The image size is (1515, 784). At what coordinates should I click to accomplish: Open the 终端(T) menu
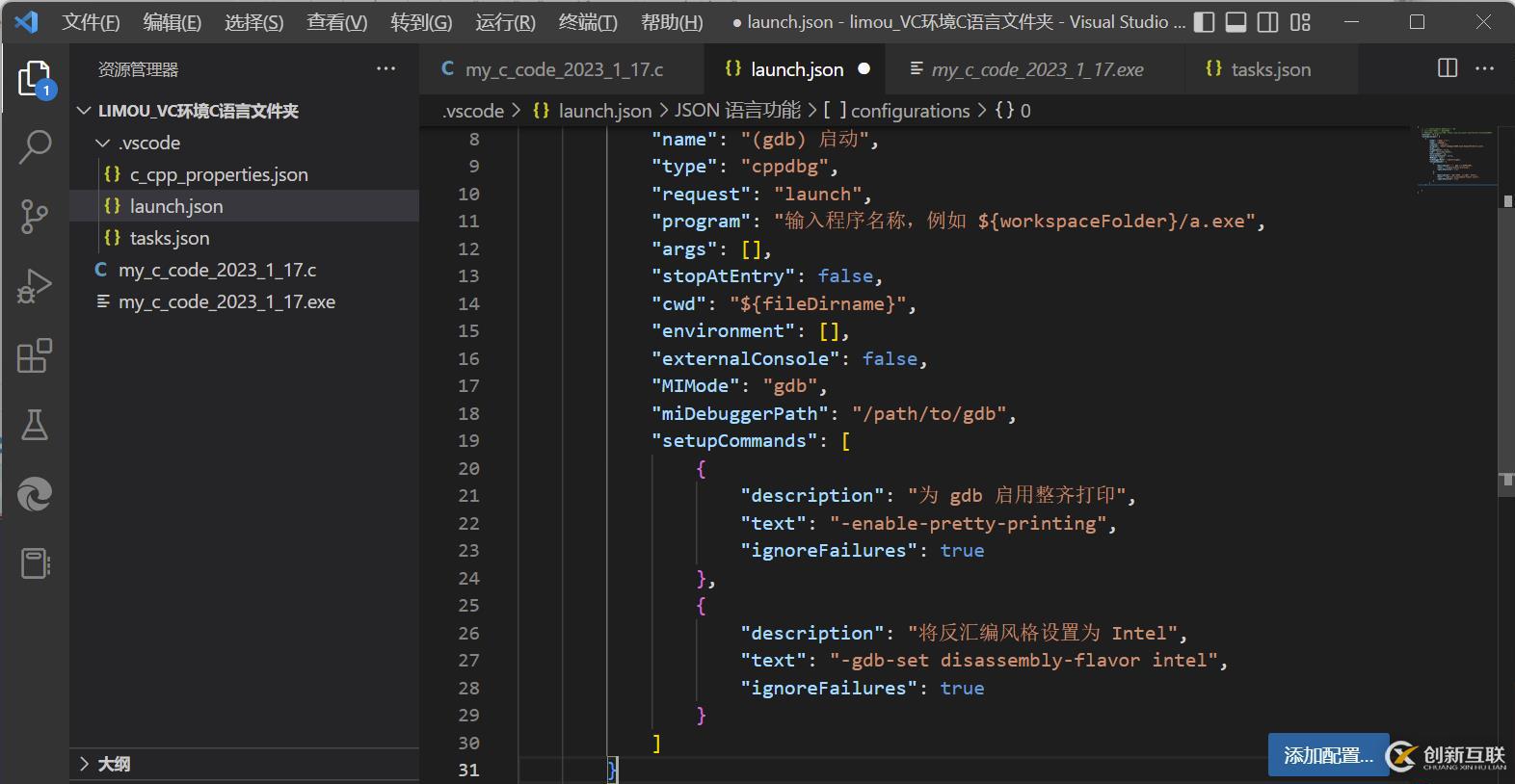coord(588,21)
